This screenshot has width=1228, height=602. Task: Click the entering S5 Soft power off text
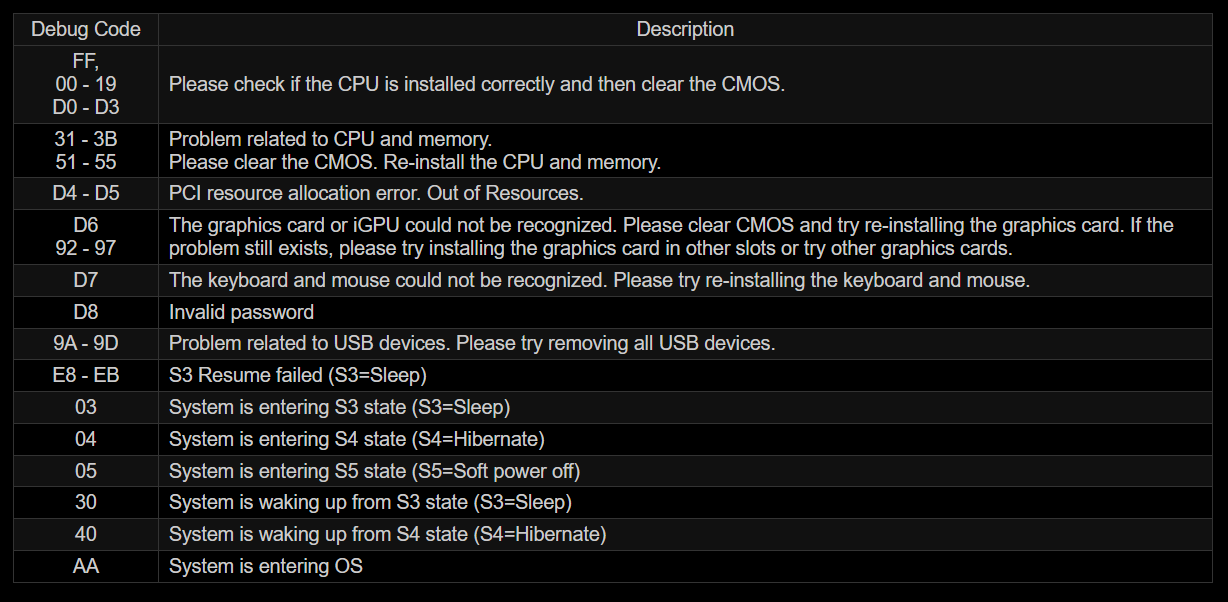(x=374, y=471)
